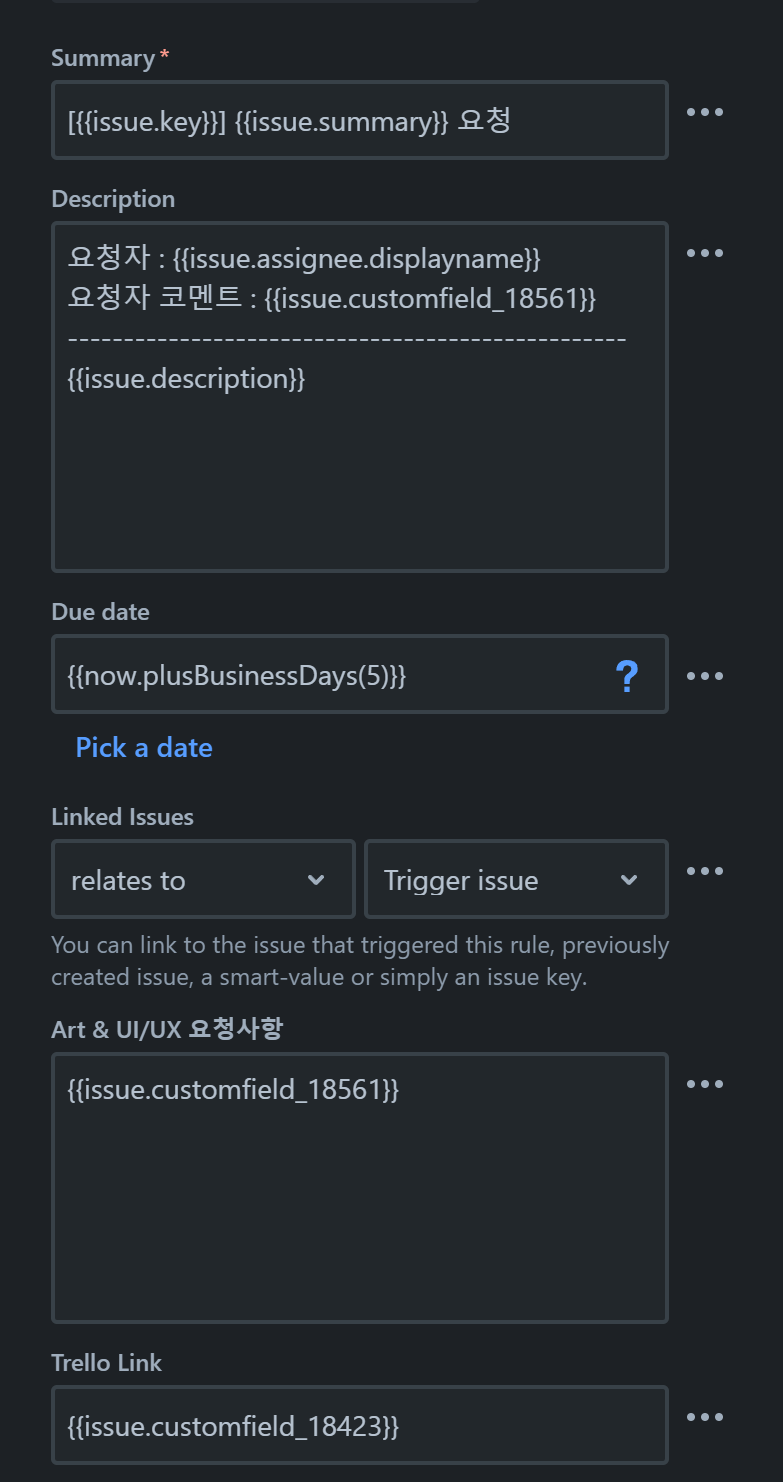Click the Due date field label

pos(100,612)
